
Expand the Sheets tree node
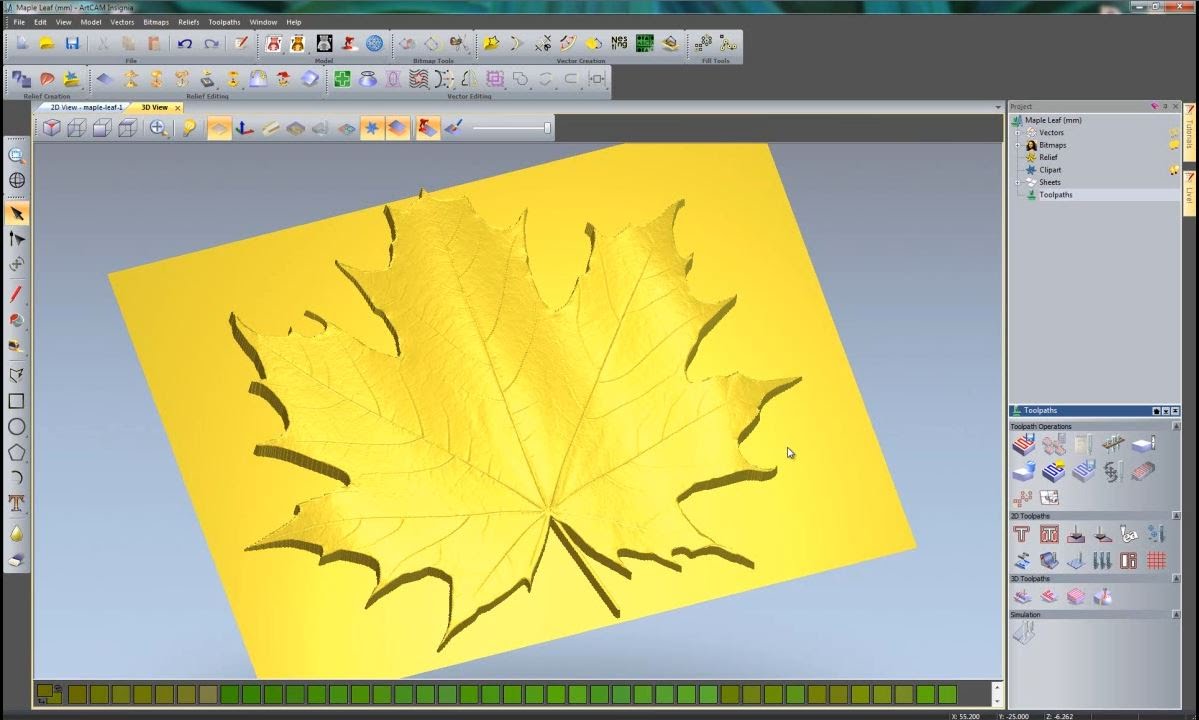click(1018, 182)
